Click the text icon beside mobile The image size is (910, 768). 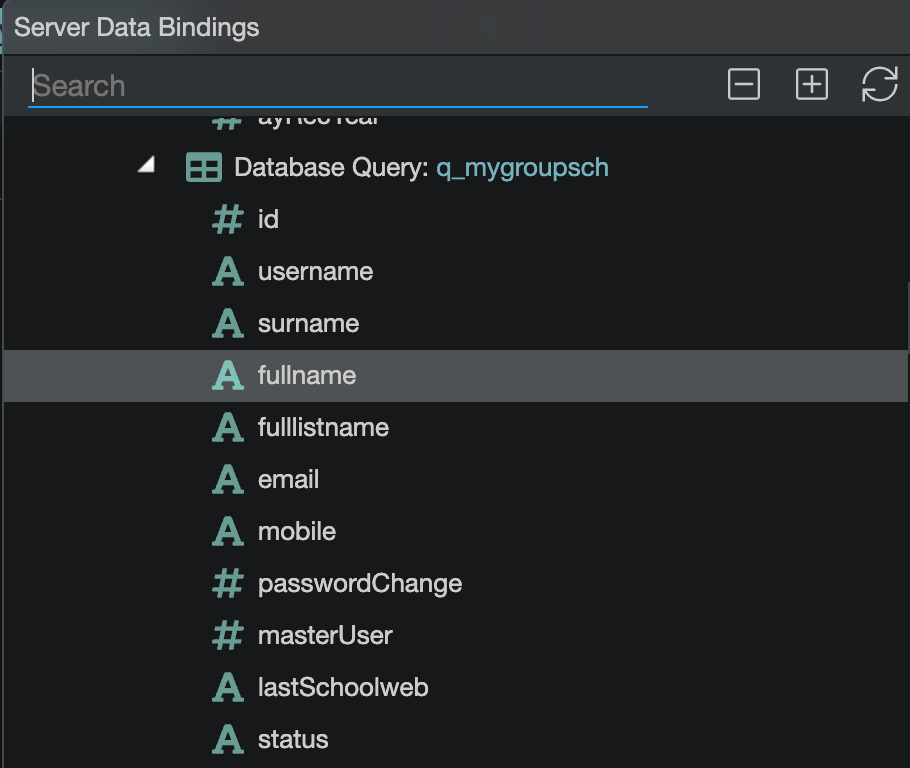[228, 531]
